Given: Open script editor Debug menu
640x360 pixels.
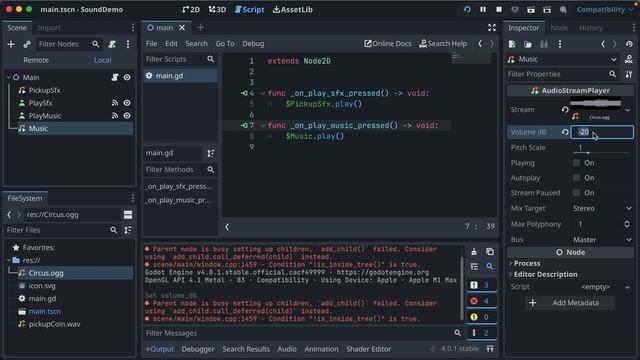Looking at the screenshot, I should coord(253,44).
